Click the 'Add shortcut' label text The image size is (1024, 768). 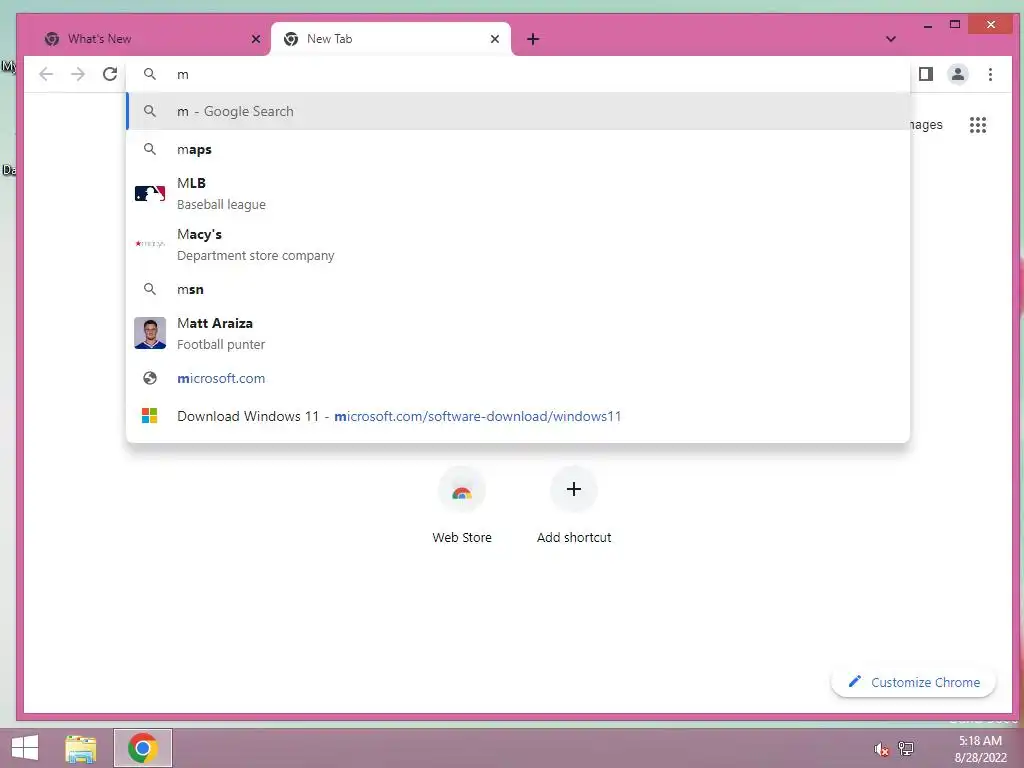574,537
